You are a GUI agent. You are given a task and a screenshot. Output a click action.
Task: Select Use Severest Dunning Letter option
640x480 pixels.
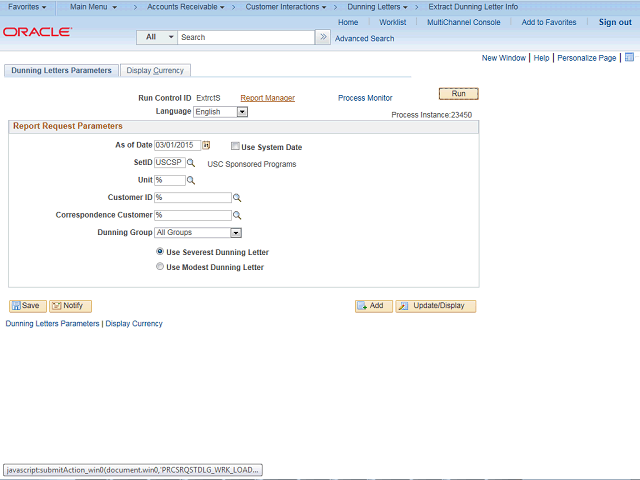pos(160,251)
